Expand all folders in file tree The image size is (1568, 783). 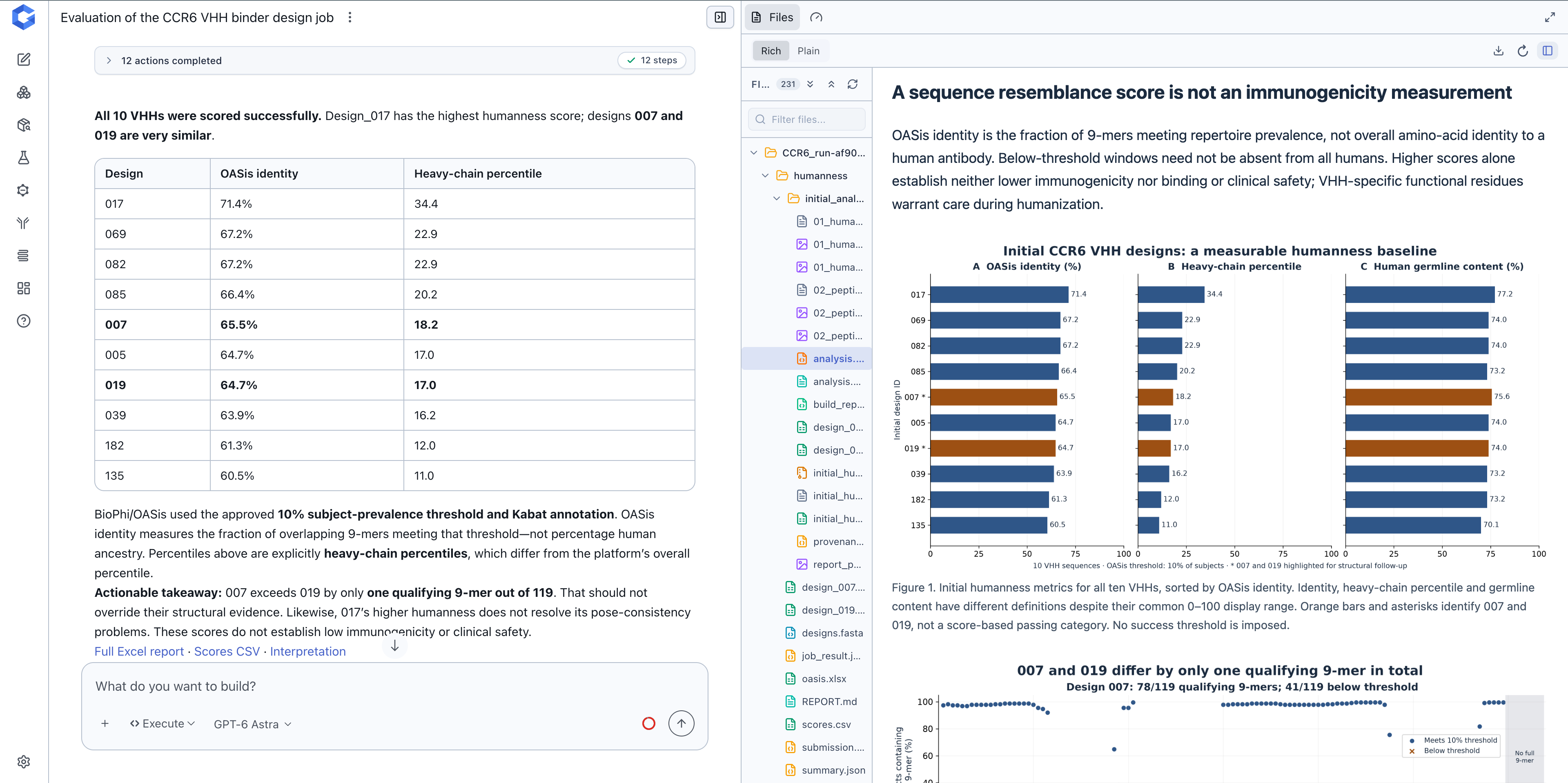[x=810, y=84]
